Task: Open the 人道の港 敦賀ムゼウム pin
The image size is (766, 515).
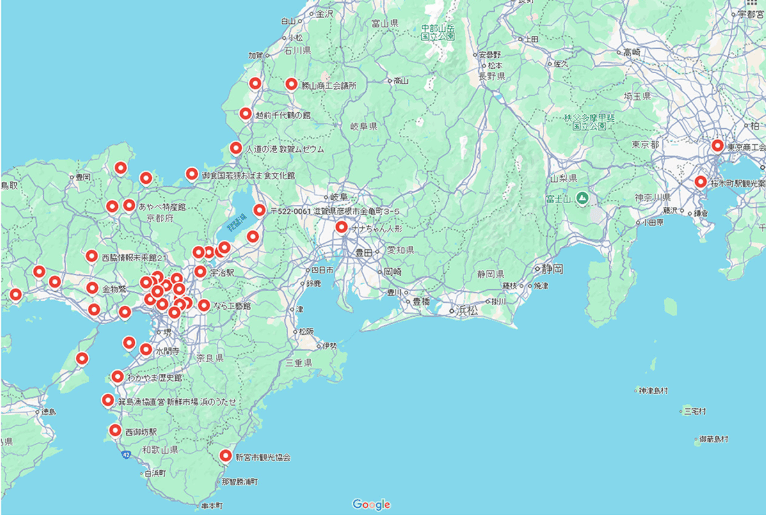Action: [236, 148]
